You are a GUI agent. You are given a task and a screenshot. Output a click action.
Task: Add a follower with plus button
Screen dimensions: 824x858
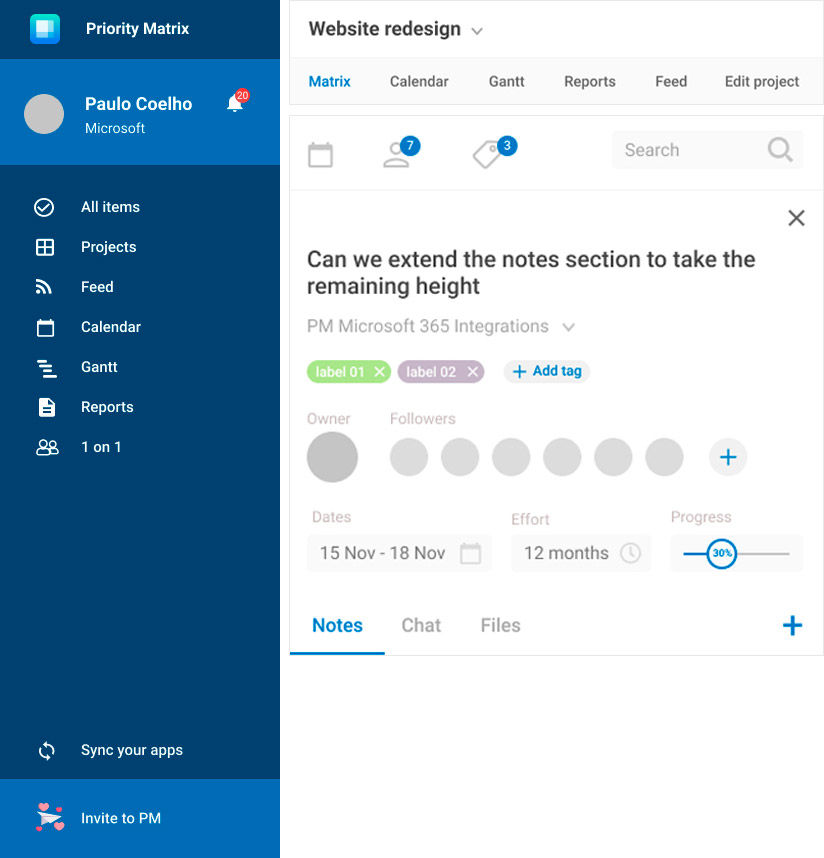tap(728, 457)
